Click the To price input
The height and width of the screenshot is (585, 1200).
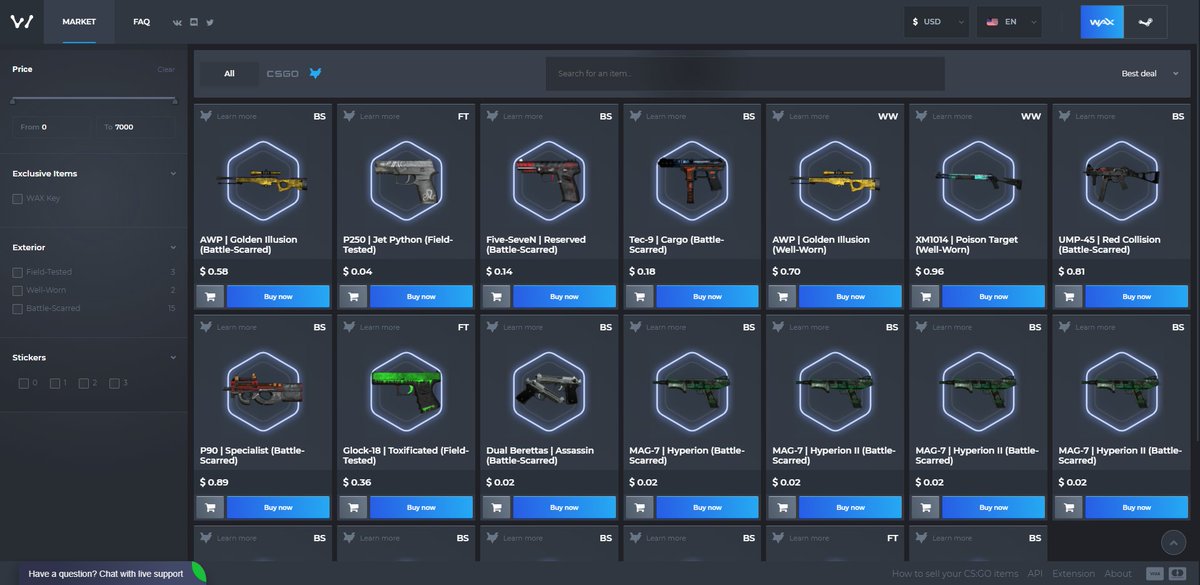click(x=136, y=127)
